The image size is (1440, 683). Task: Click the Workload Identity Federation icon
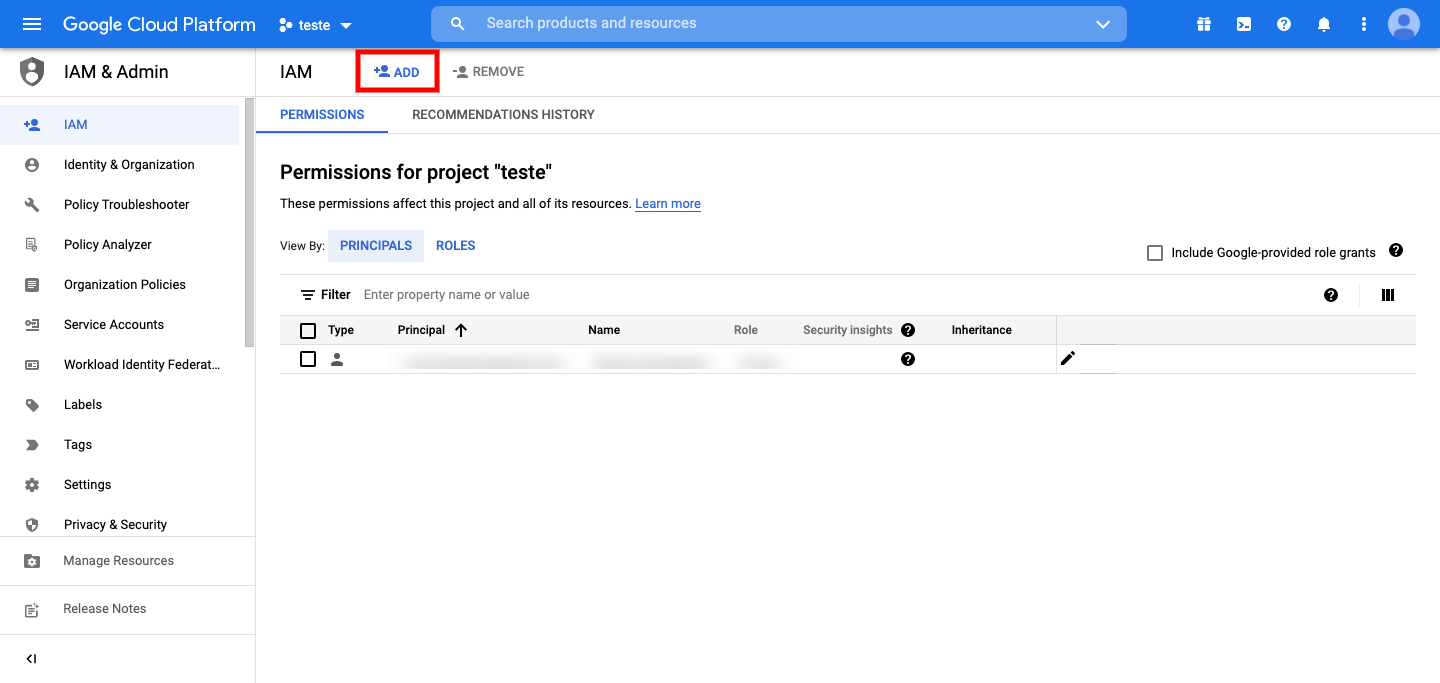[x=32, y=365]
